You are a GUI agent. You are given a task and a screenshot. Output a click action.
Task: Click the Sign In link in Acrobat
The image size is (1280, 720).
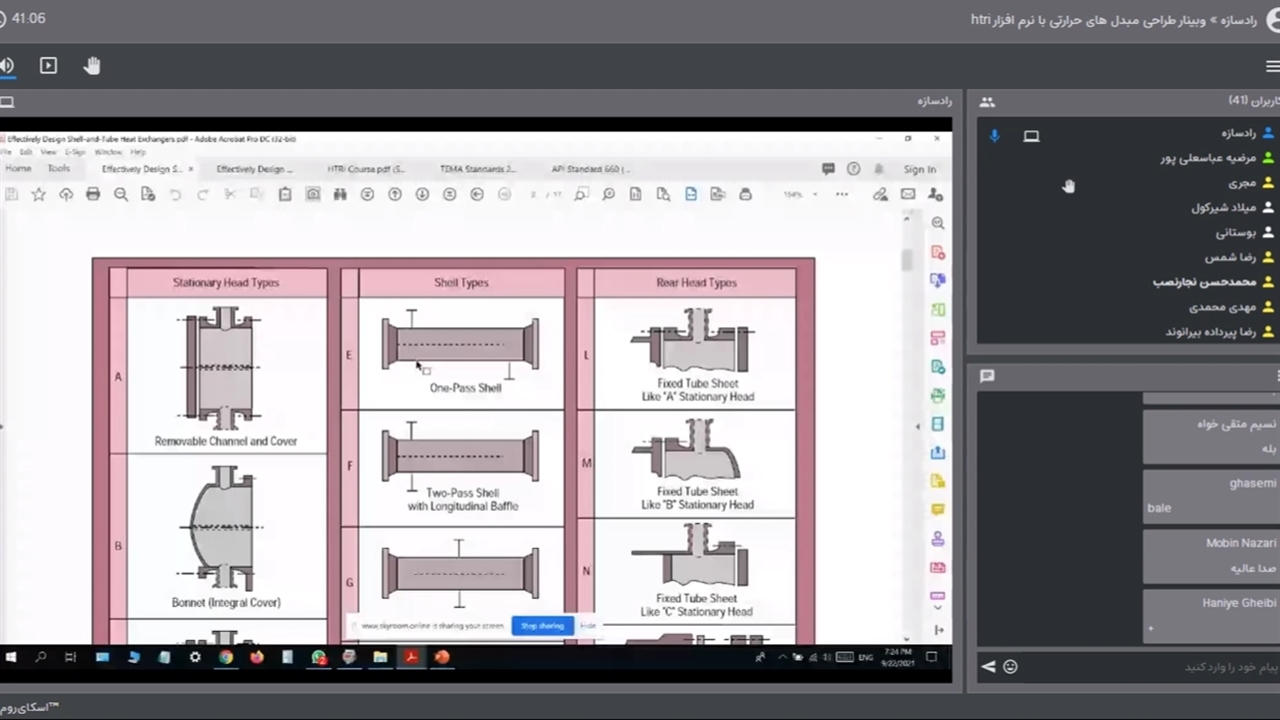pyautogui.click(x=919, y=169)
